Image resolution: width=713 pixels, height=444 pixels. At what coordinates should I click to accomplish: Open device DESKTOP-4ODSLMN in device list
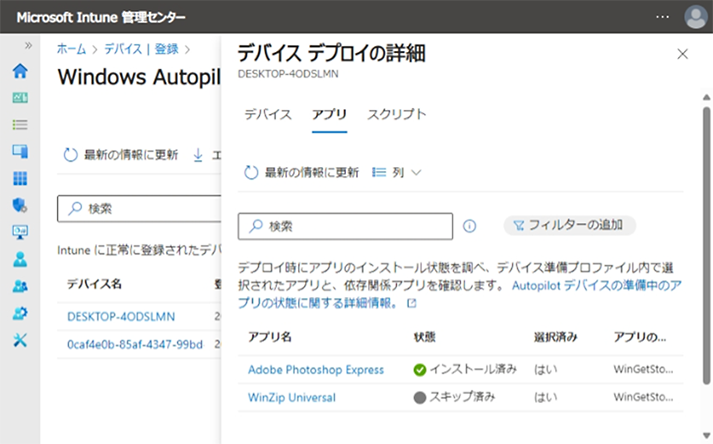coord(121,317)
